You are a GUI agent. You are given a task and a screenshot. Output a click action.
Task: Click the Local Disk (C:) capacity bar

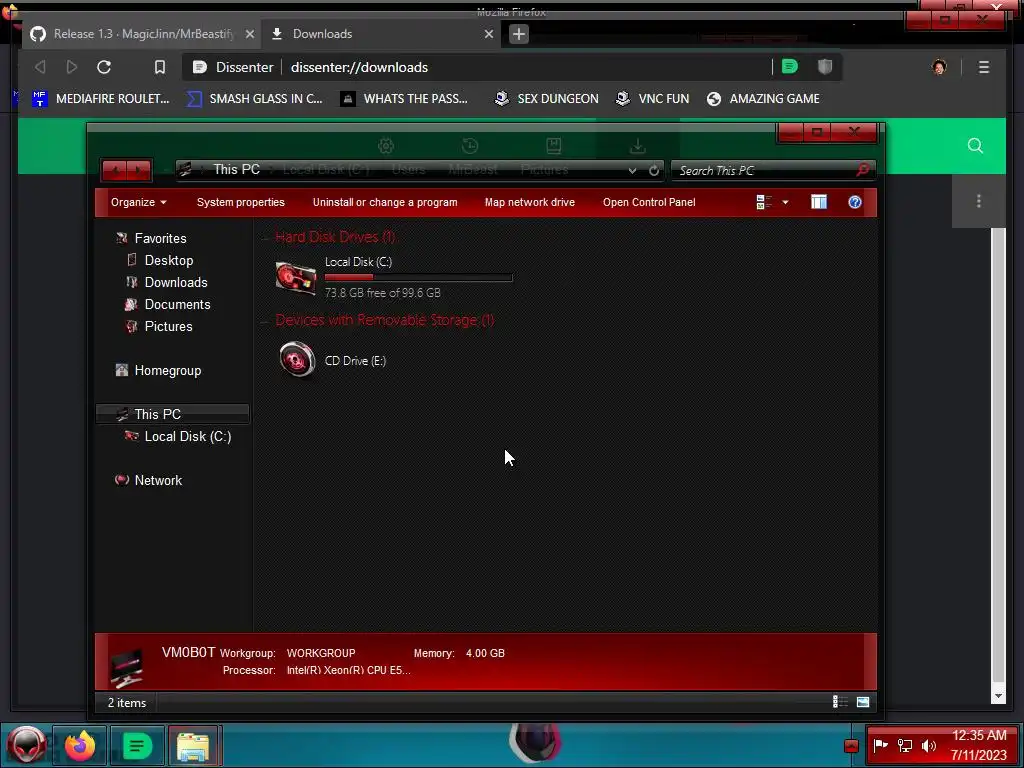pyautogui.click(x=419, y=278)
